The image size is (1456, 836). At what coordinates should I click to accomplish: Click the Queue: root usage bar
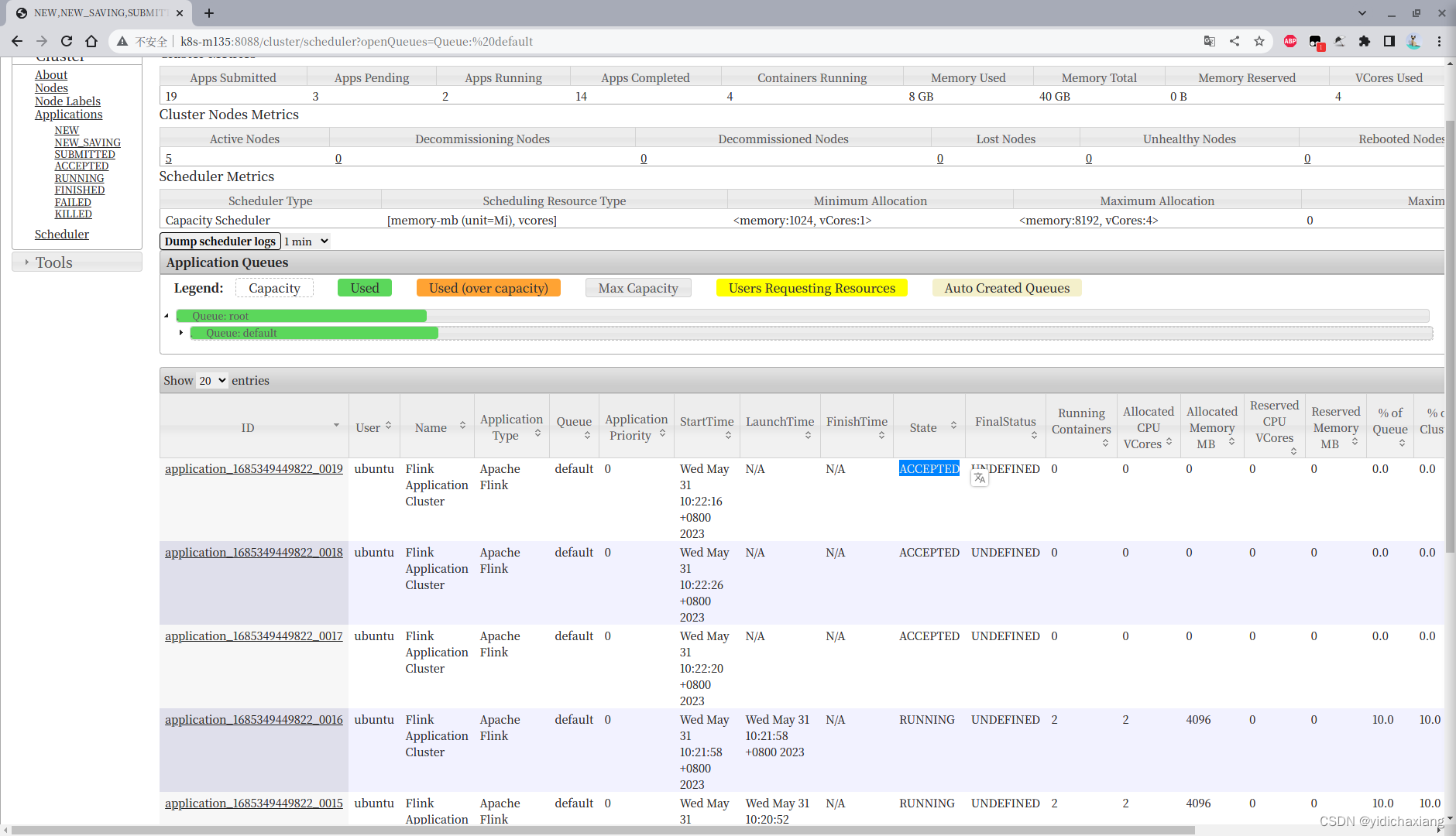point(802,316)
